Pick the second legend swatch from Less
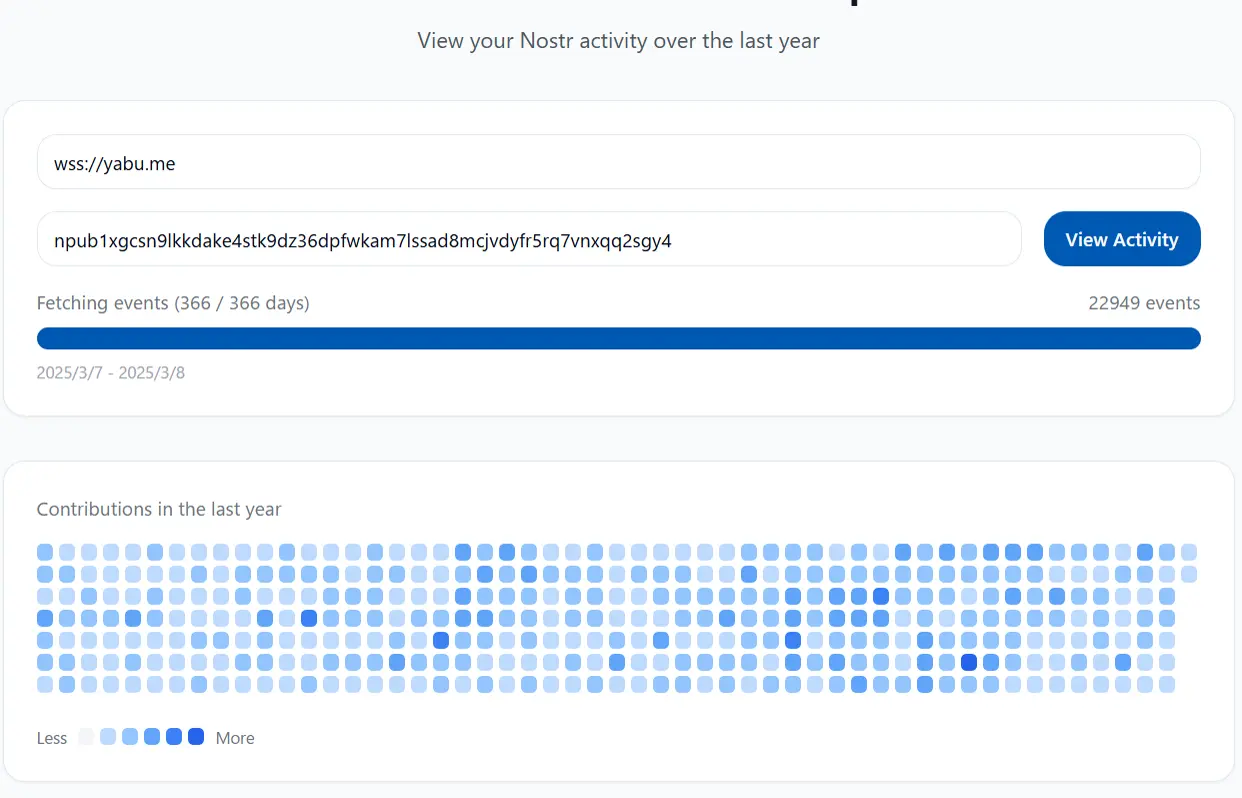 (108, 737)
